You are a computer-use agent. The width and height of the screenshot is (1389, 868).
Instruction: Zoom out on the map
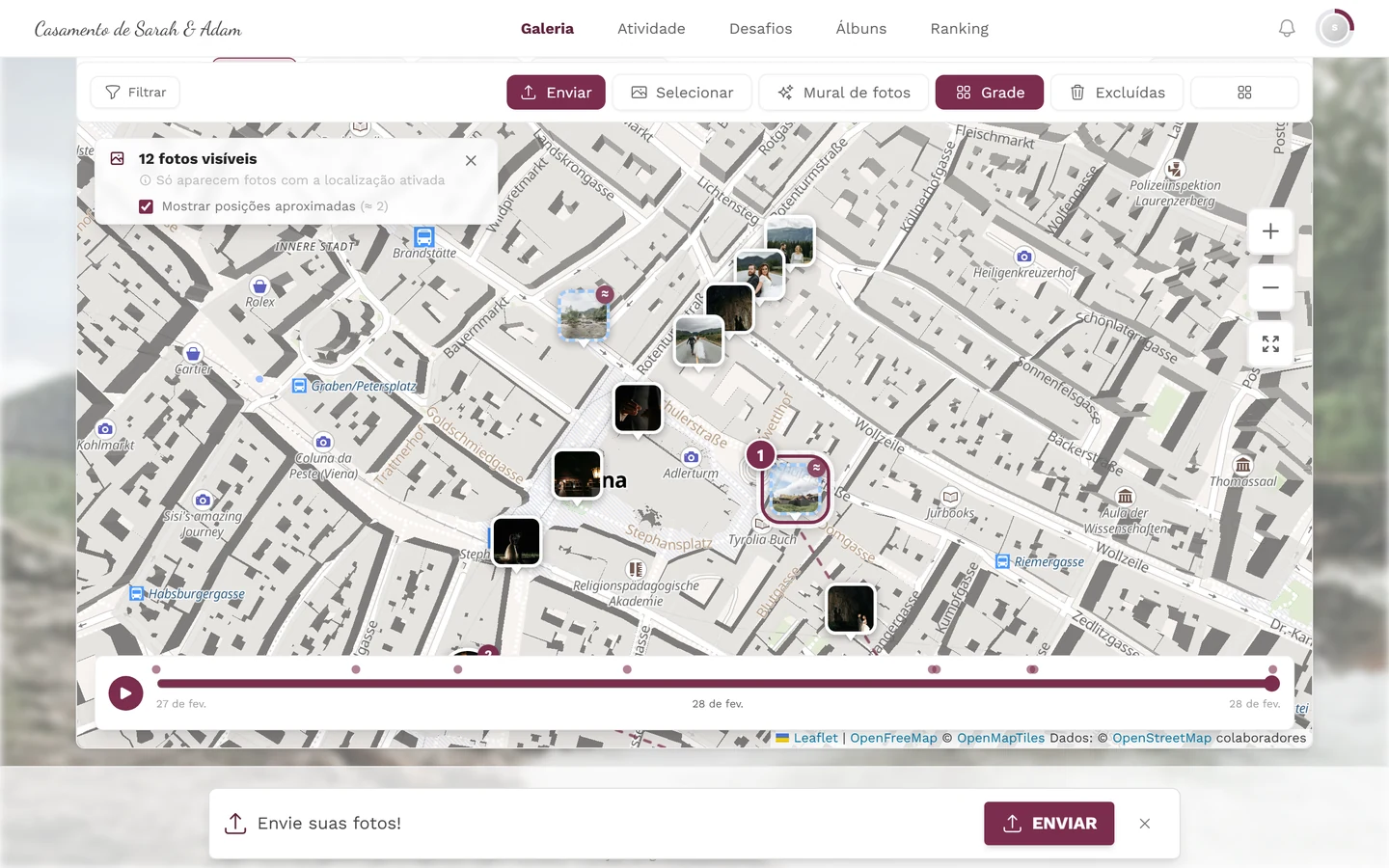click(1270, 287)
